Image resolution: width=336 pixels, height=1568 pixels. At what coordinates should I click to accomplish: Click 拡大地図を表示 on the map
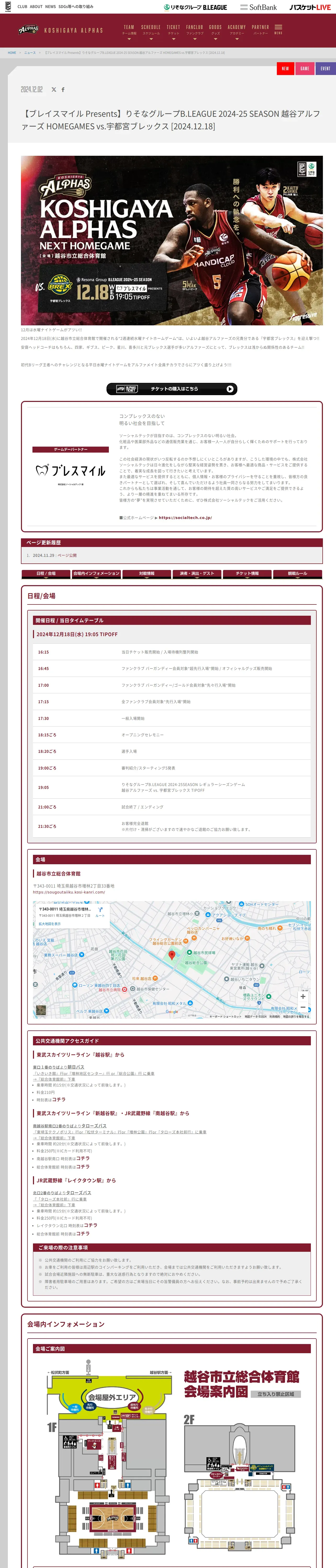click(x=50, y=924)
